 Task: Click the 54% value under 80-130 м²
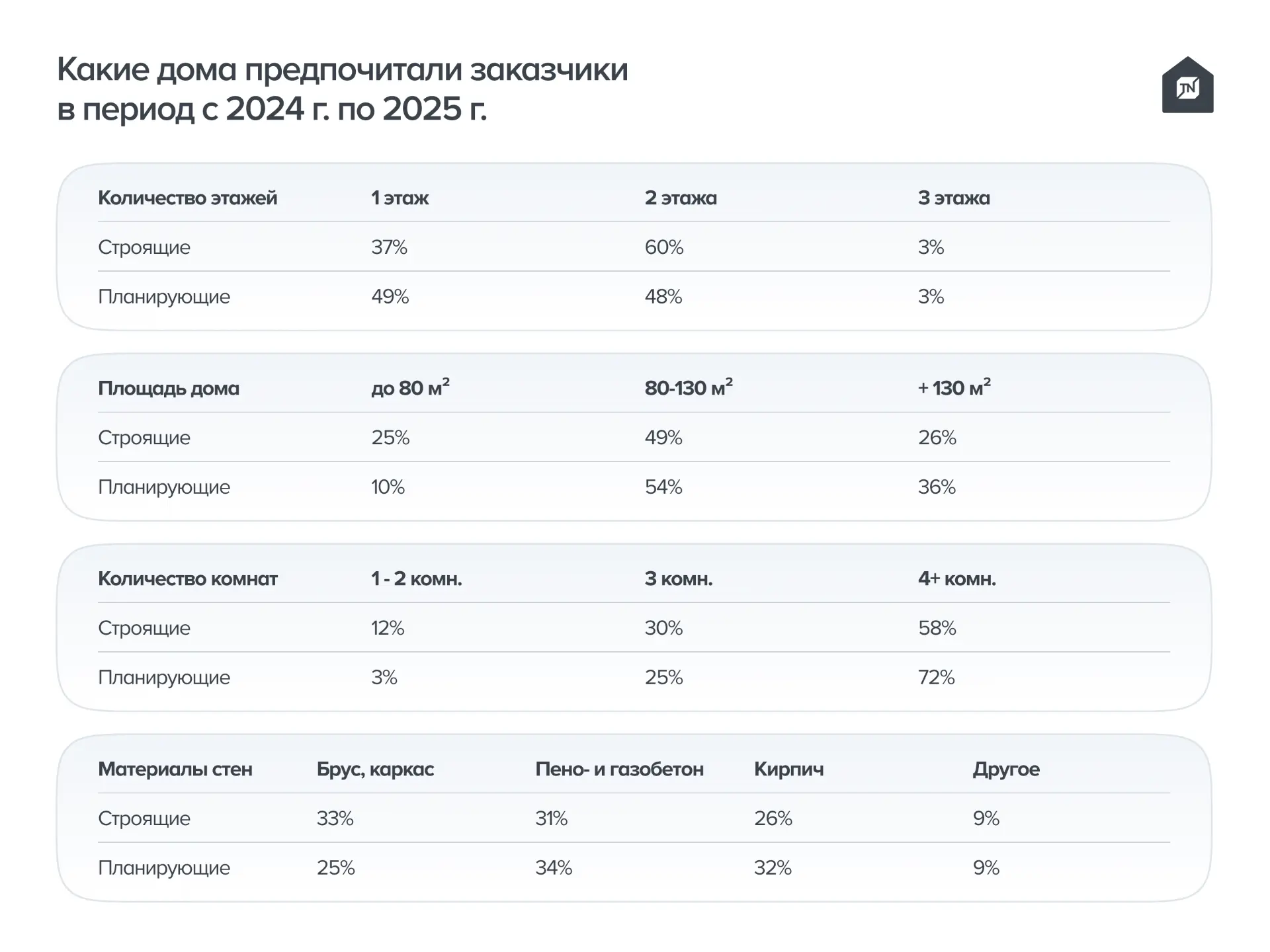[x=663, y=487]
